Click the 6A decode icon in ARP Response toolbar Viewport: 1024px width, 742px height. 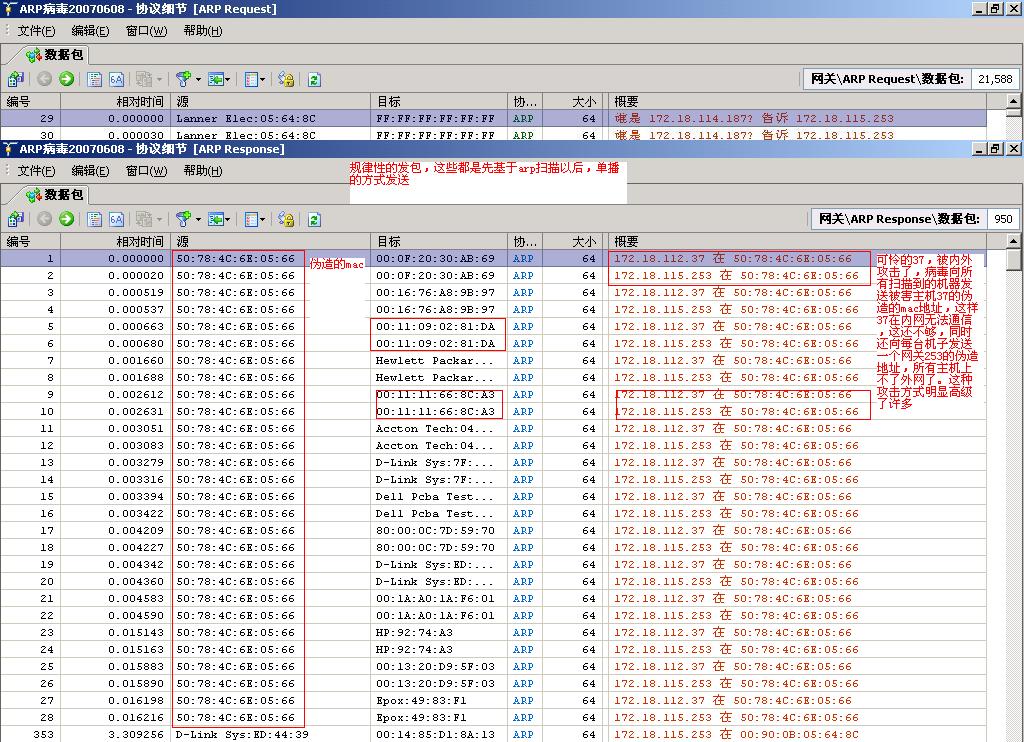(x=116, y=219)
